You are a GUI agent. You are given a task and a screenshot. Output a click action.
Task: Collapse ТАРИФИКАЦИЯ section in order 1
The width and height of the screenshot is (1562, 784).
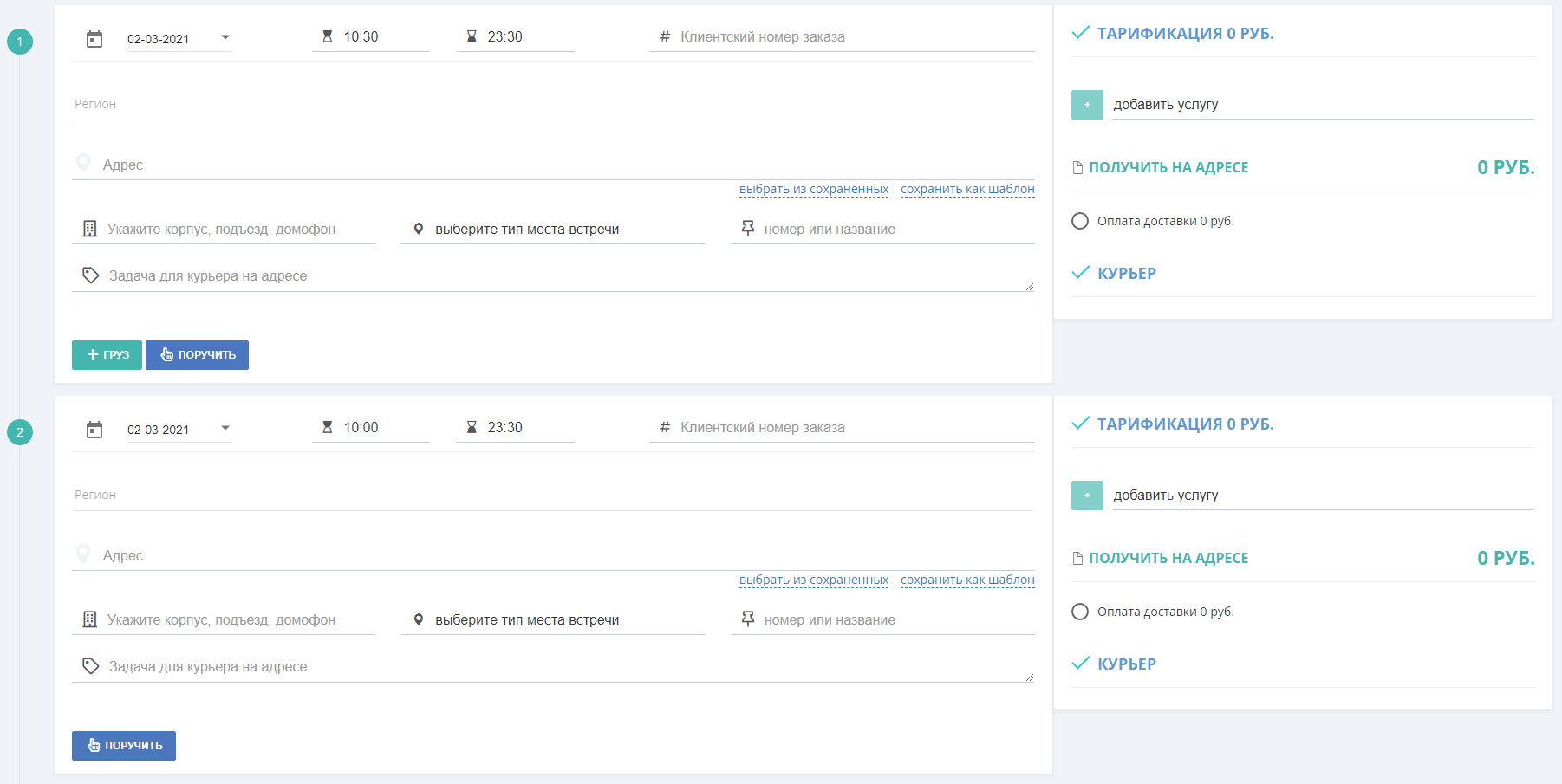(1173, 34)
